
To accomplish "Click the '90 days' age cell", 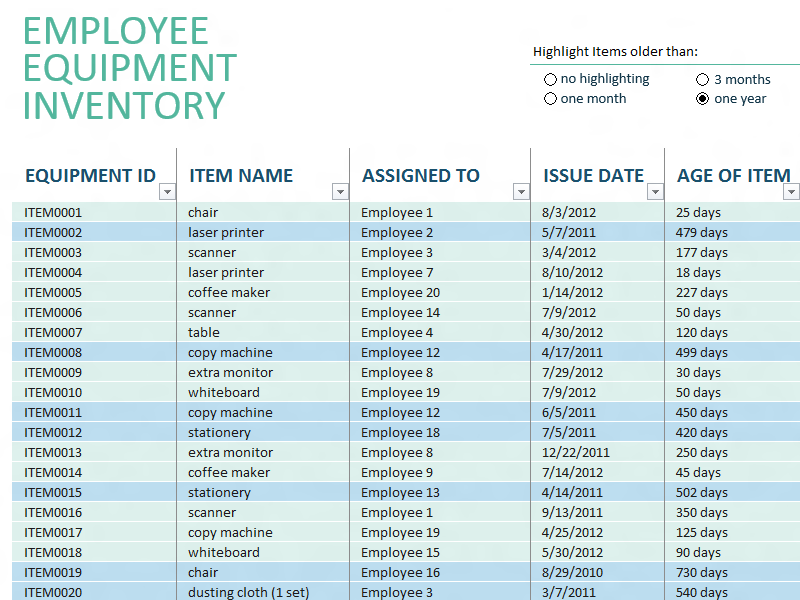I will point(733,553).
